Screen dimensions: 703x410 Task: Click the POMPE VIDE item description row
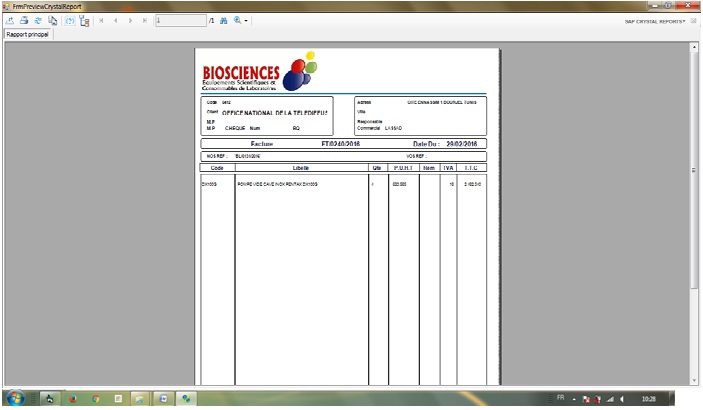[277, 184]
